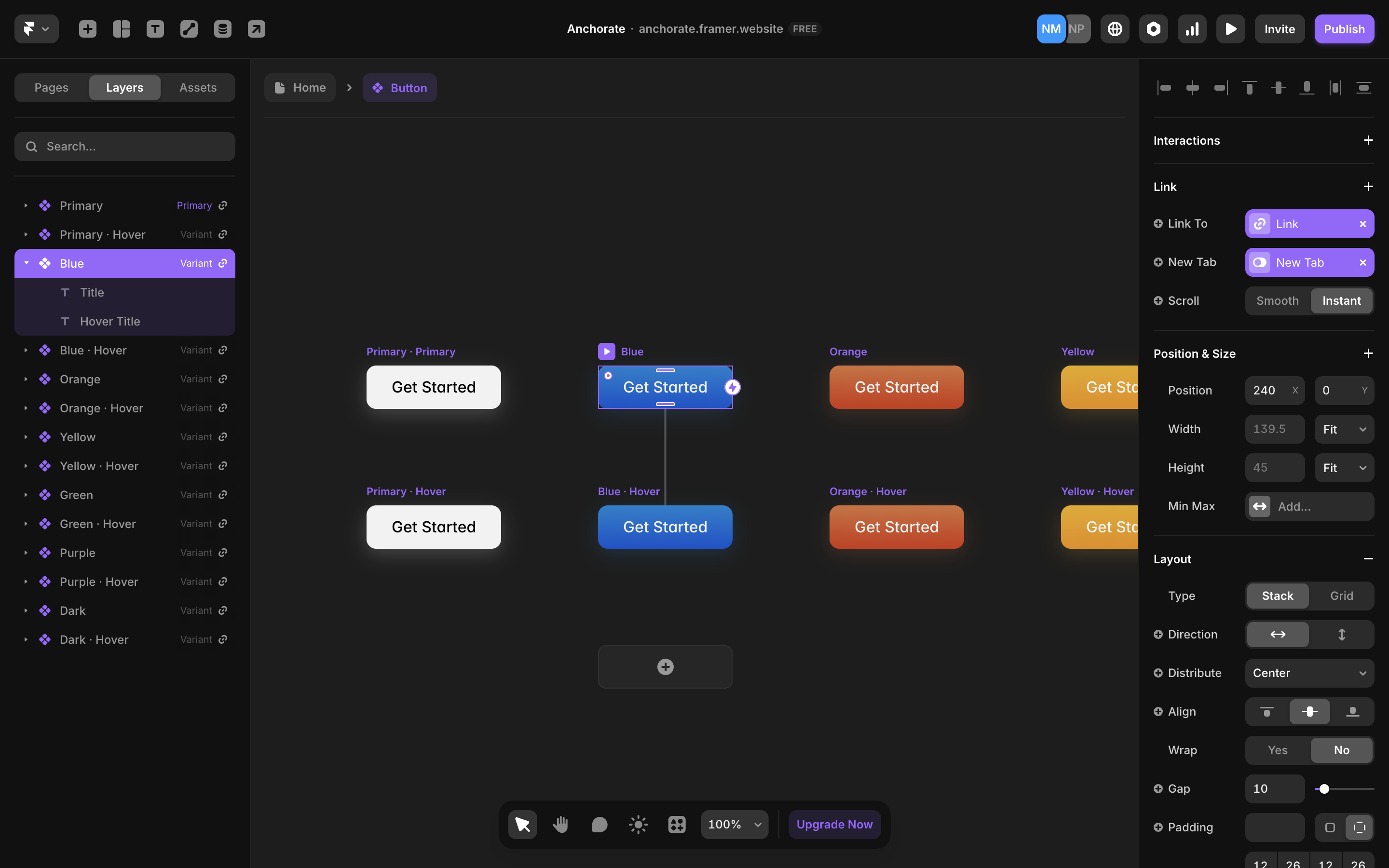Select the Hand tool in bottom toolbar

click(561, 825)
